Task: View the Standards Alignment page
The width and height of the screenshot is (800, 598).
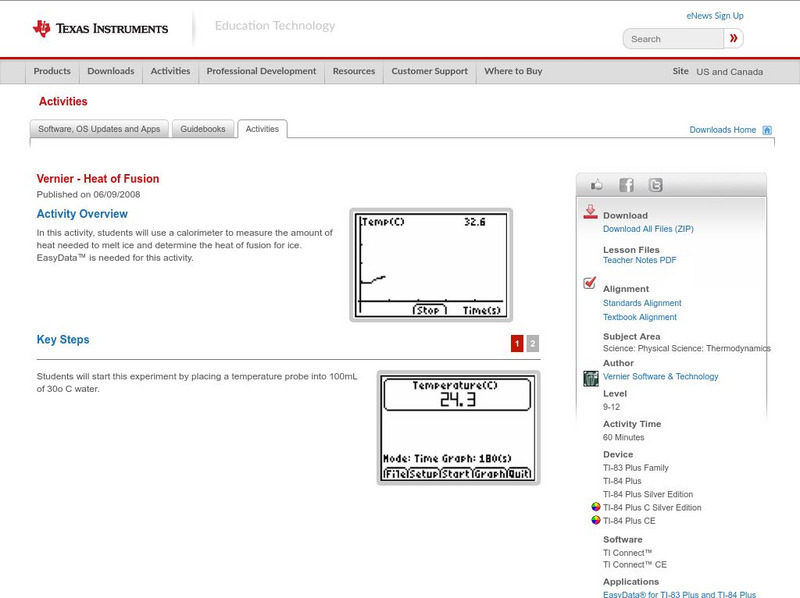Action: pos(641,302)
